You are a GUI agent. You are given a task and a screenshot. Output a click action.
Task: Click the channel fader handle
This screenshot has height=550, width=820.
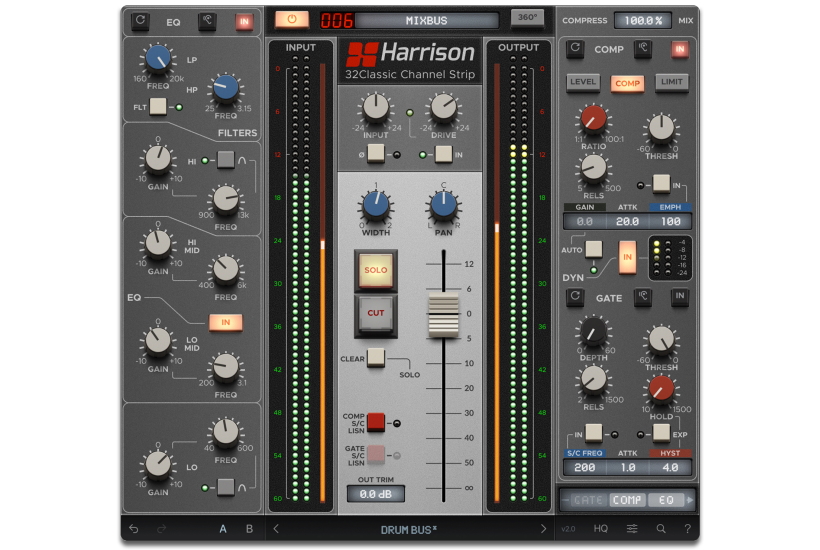(x=443, y=314)
